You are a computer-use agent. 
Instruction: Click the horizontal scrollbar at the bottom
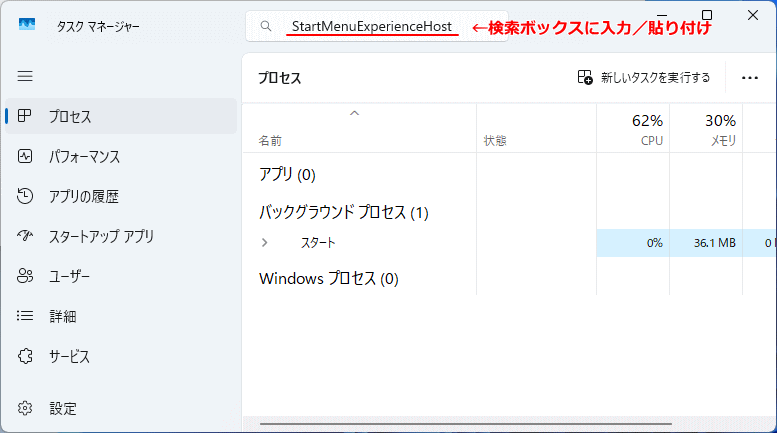click(466, 424)
